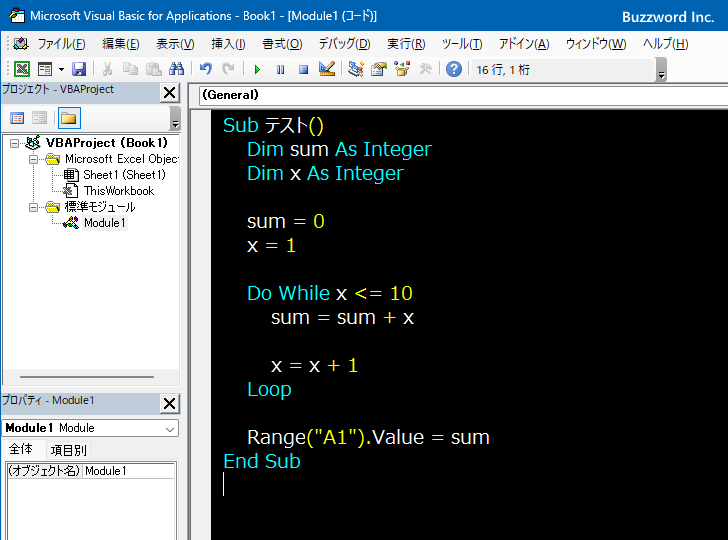This screenshot has height=540, width=728.
Task: Click the Dim sum As Integer line
Action: pos(339,150)
